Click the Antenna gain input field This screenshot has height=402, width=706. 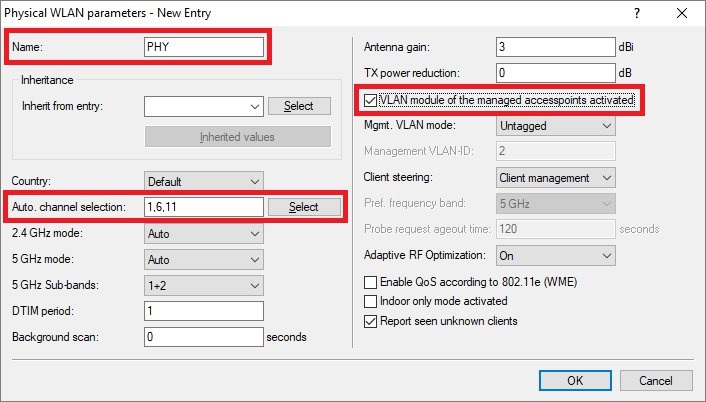coord(556,48)
